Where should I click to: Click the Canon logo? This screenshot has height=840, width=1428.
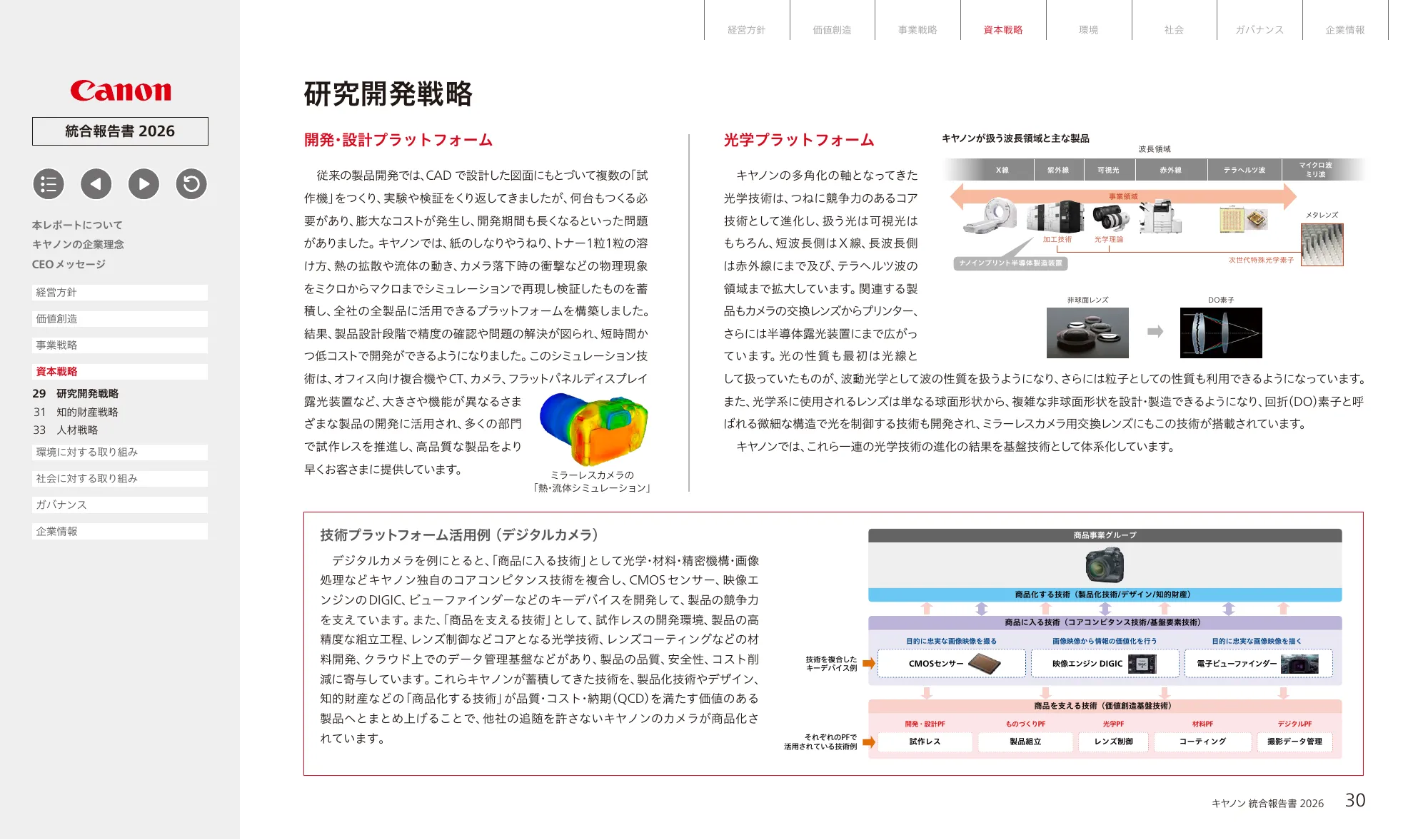pos(121,91)
